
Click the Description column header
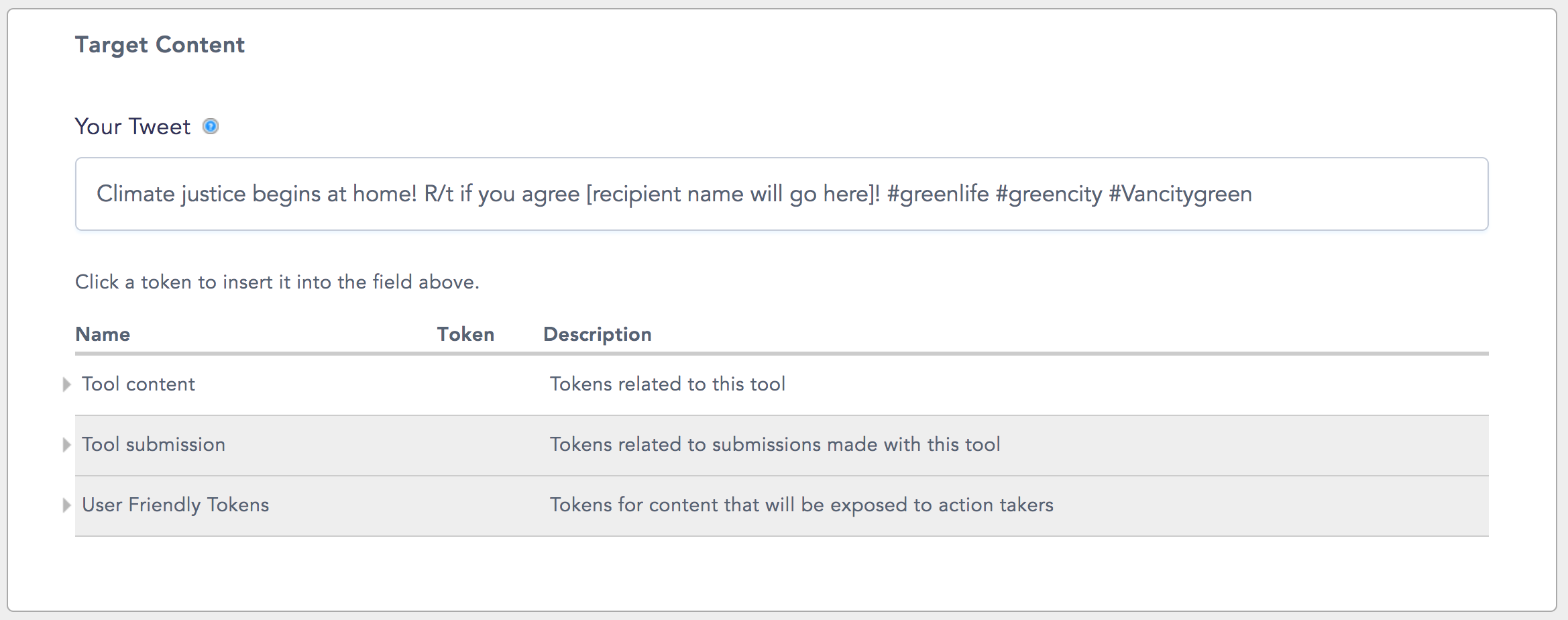[597, 334]
